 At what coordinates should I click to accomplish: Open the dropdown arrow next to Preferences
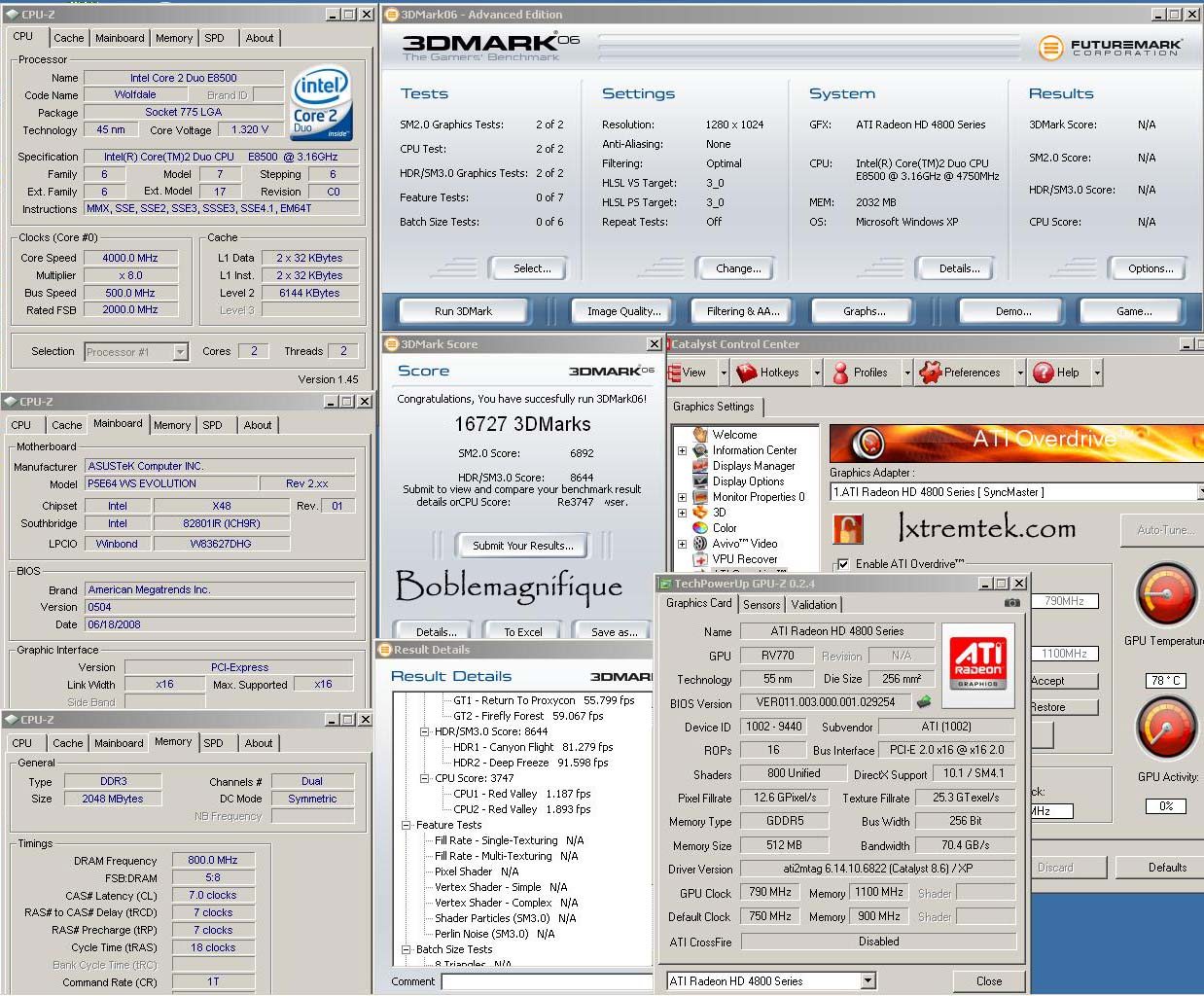[x=1019, y=373]
